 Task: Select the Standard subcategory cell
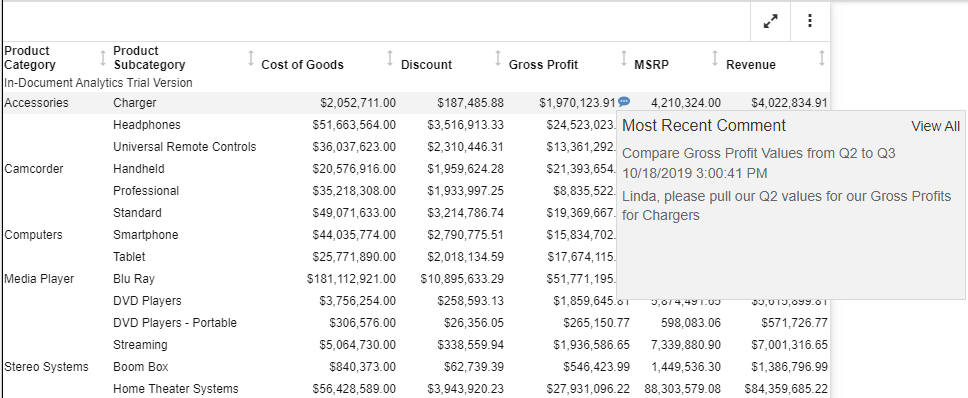click(138, 213)
